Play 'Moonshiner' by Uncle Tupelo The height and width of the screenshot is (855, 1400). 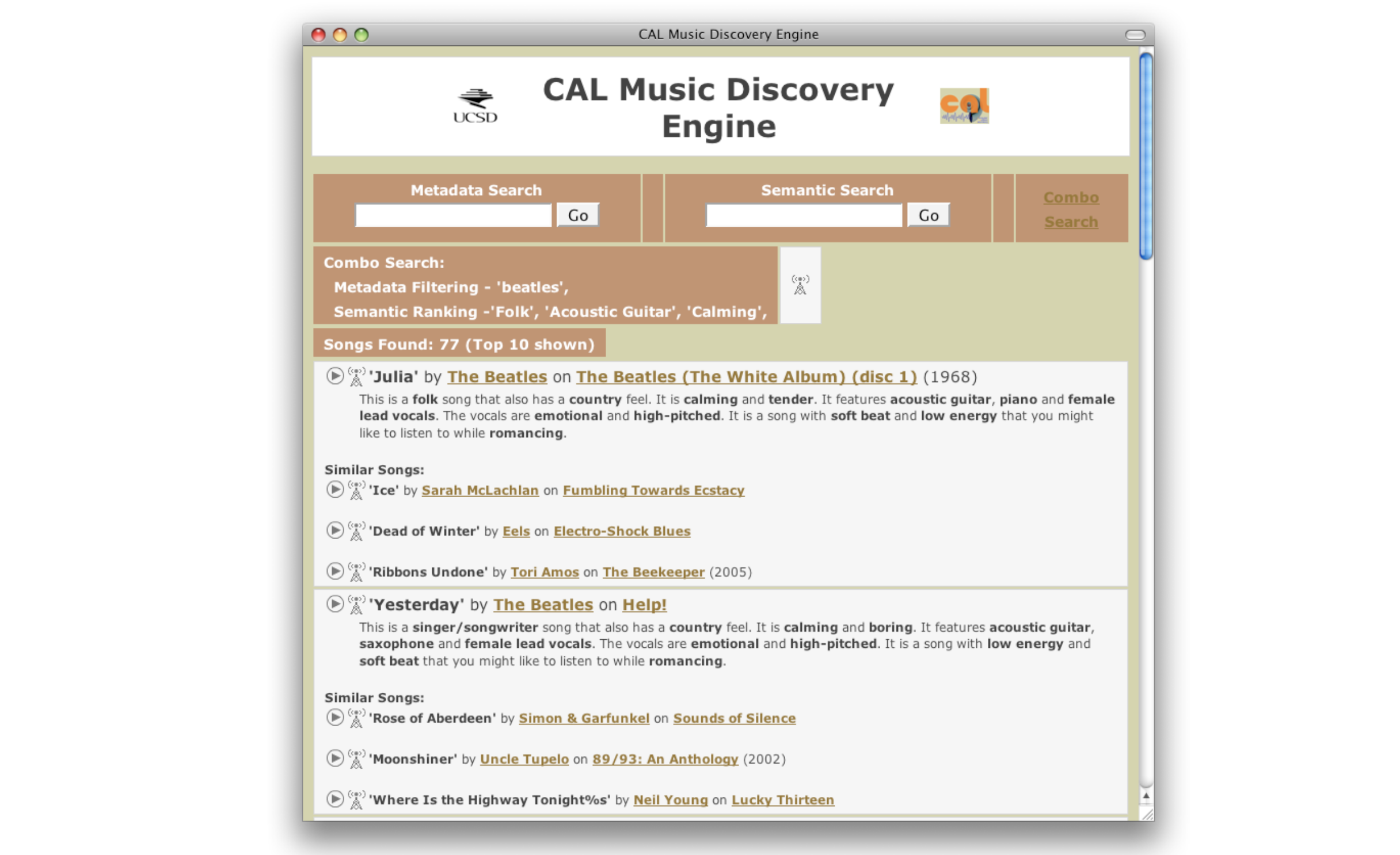point(335,759)
